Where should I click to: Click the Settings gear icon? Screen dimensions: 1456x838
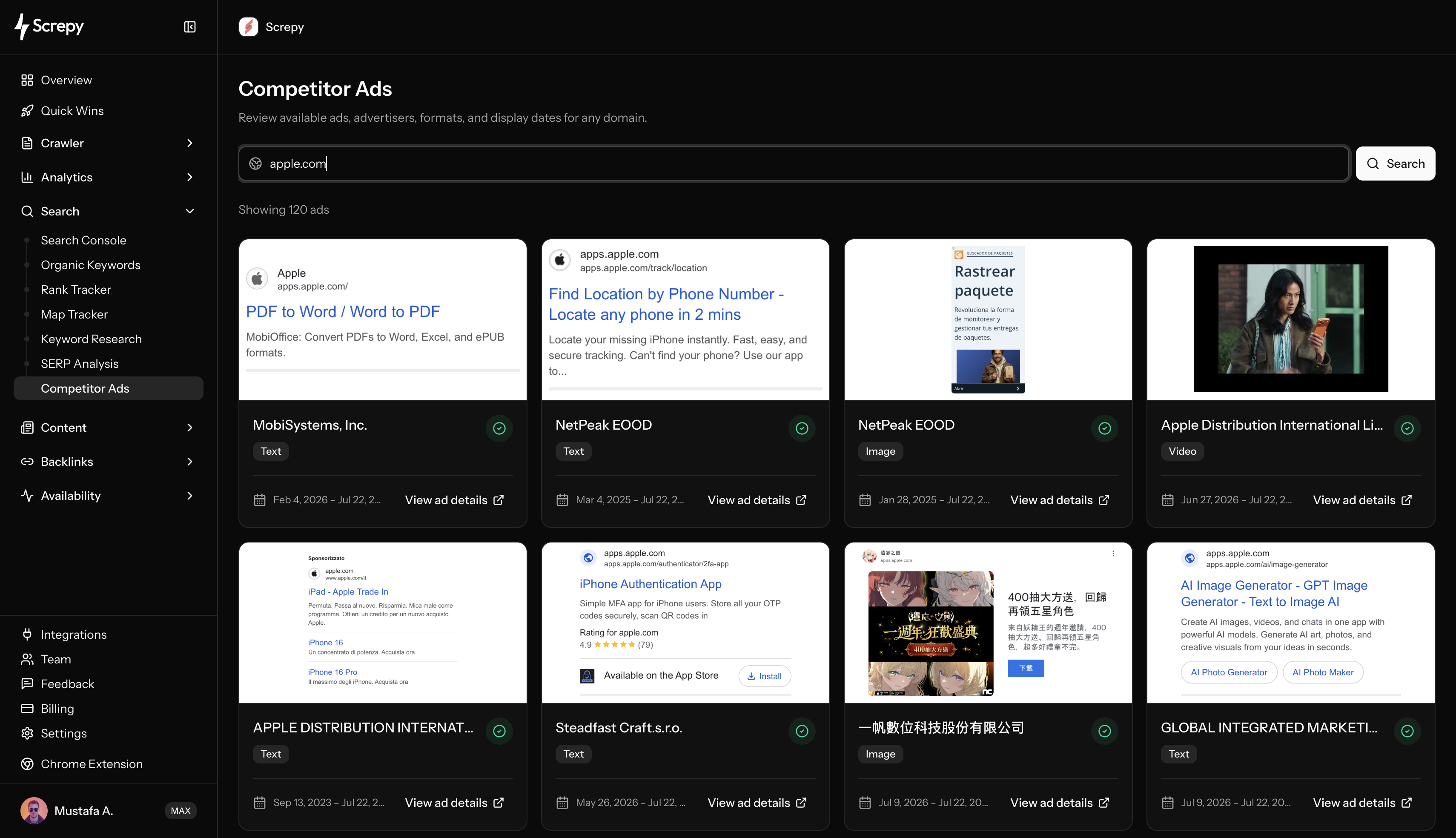pyautogui.click(x=27, y=733)
